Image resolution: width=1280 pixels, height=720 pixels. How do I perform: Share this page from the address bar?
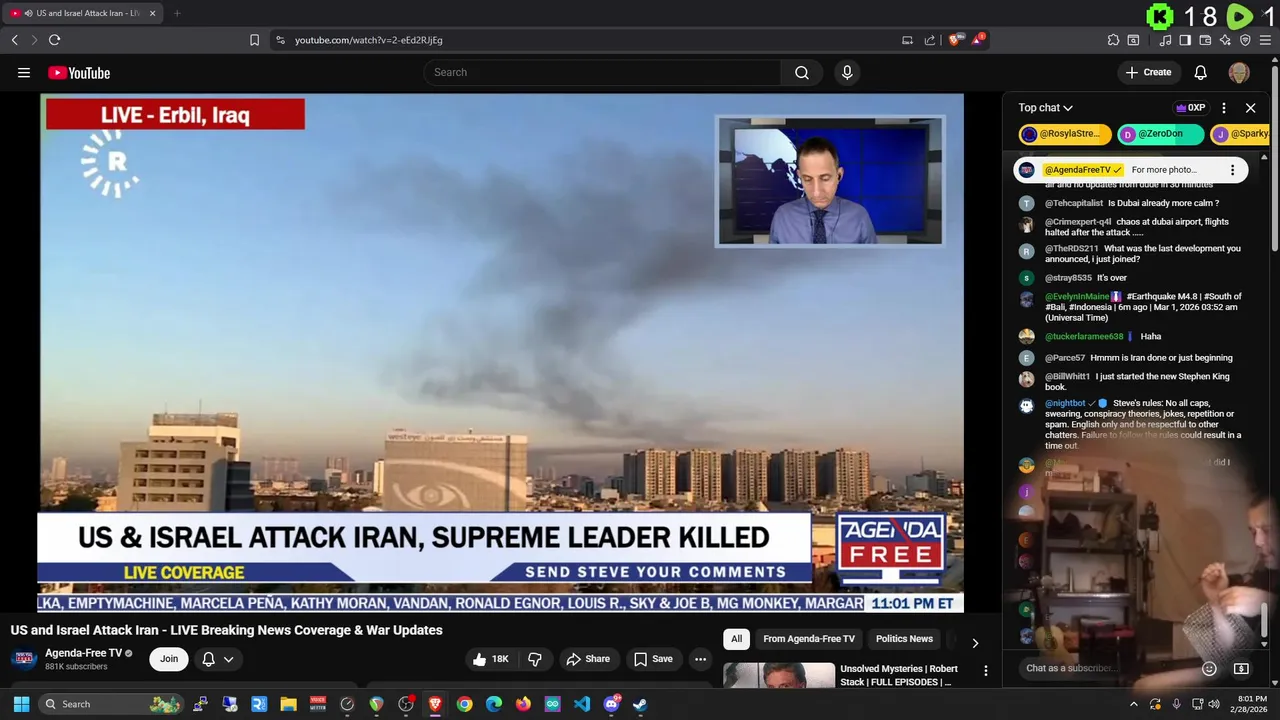click(930, 40)
